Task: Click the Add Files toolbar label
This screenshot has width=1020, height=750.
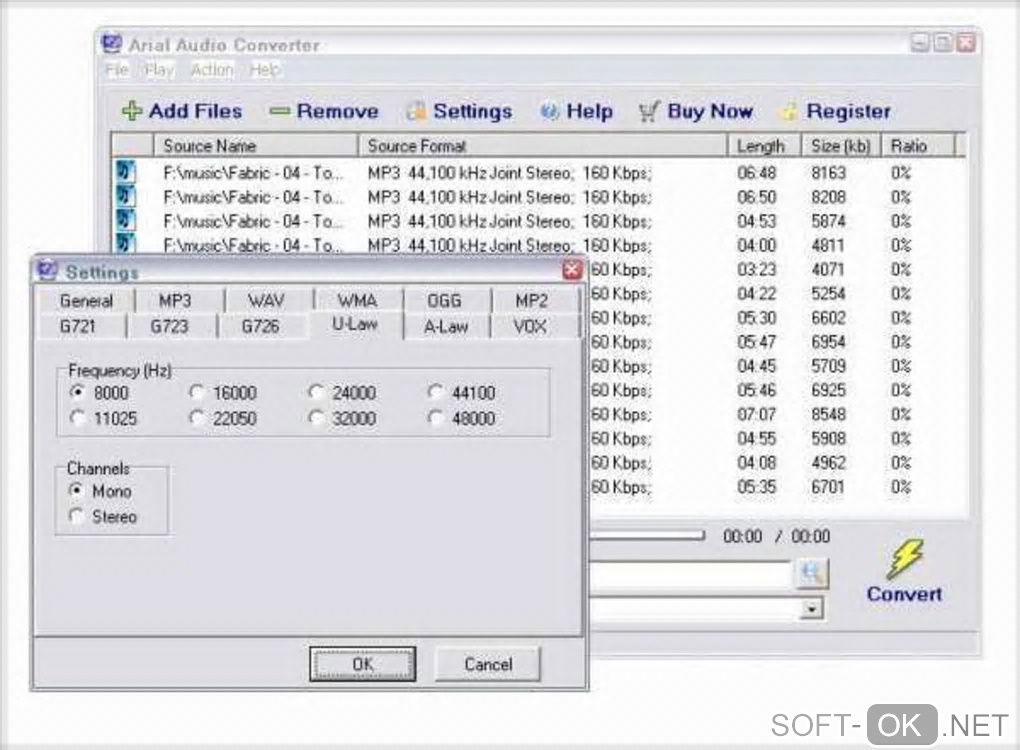Action: [x=195, y=111]
